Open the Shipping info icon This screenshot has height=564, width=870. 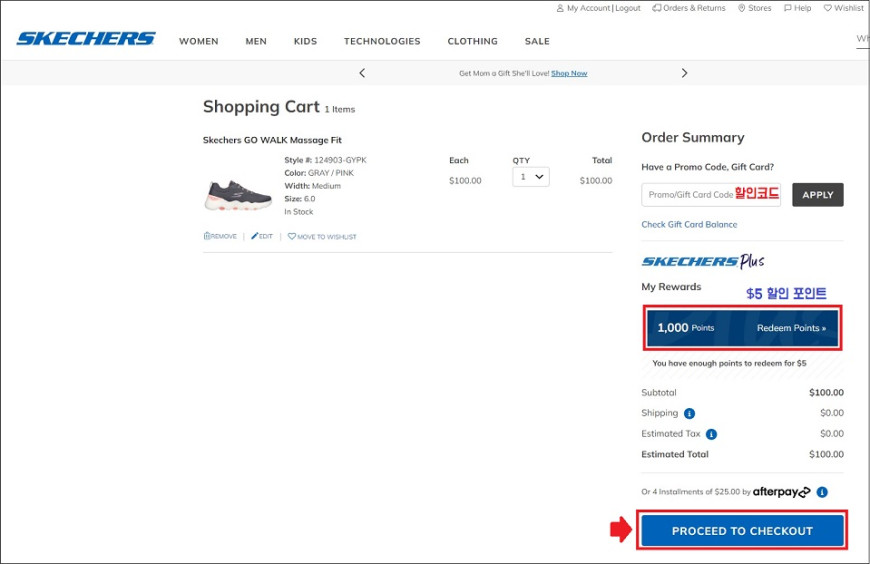click(x=689, y=414)
